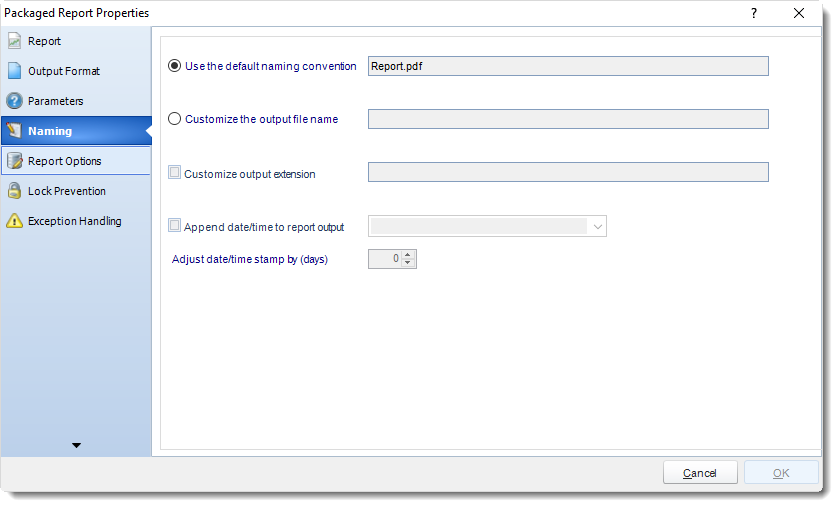
Task: Go to the Parameters tab
Action: (x=76, y=101)
